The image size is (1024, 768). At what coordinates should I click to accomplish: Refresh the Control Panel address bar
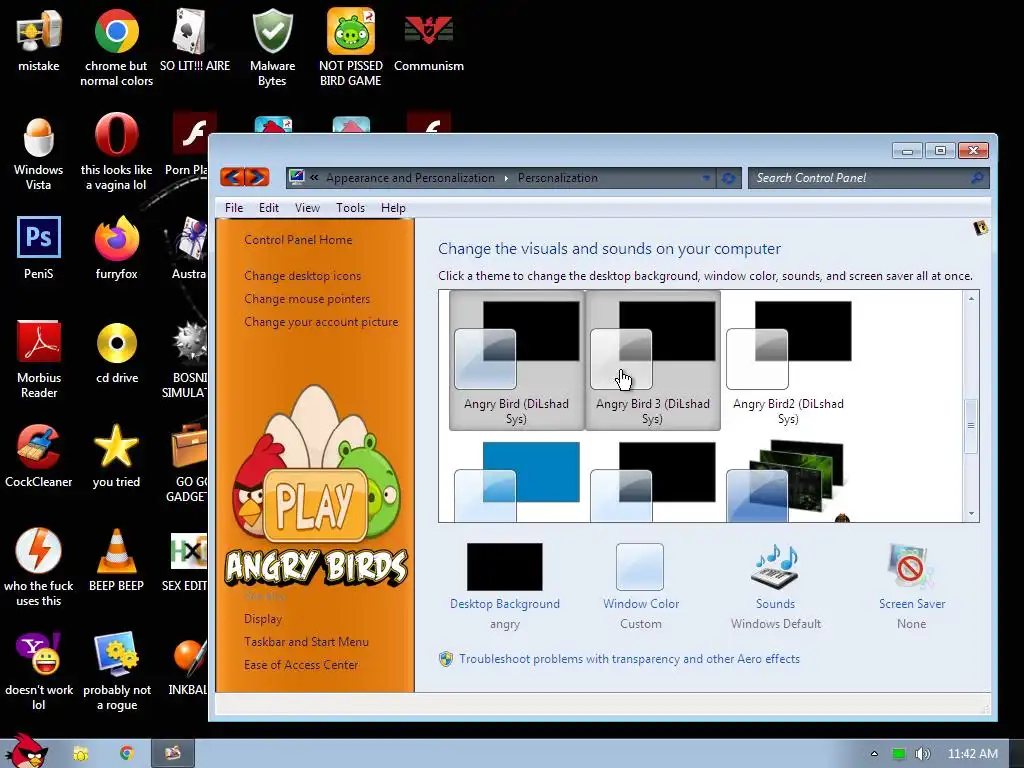[728, 178]
